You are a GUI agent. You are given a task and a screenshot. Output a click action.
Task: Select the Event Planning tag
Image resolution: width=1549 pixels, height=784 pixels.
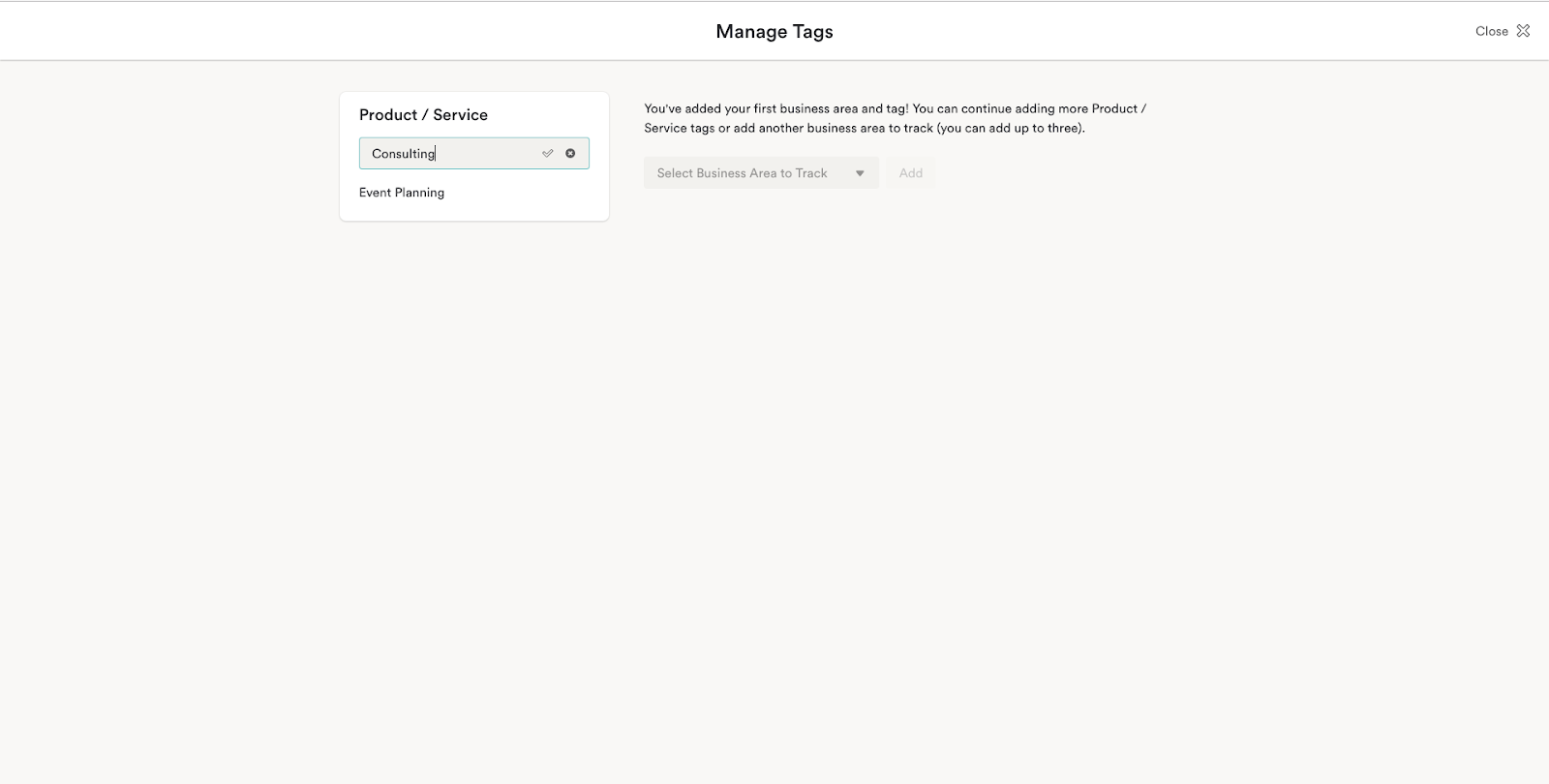click(x=402, y=193)
